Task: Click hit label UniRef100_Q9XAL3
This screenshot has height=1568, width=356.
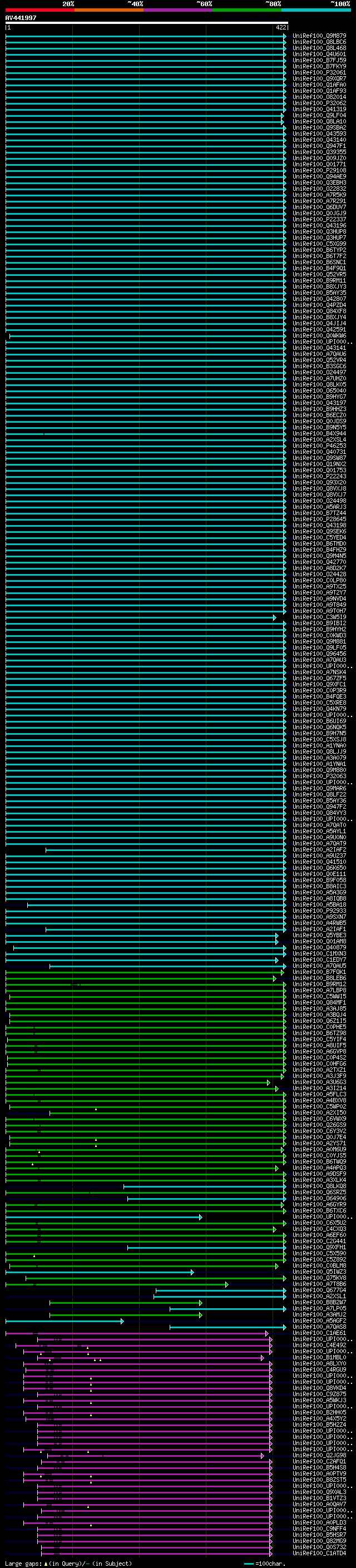Action: 319,1492
